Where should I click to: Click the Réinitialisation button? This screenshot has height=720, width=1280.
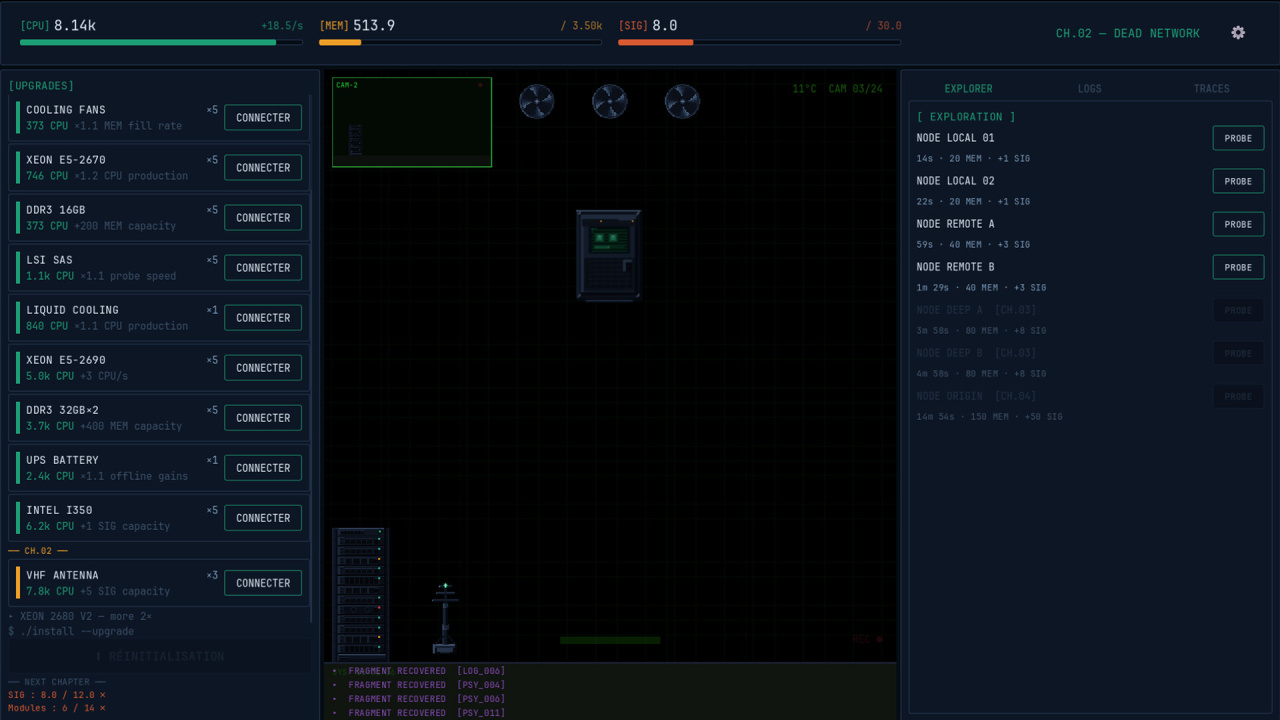pos(160,656)
